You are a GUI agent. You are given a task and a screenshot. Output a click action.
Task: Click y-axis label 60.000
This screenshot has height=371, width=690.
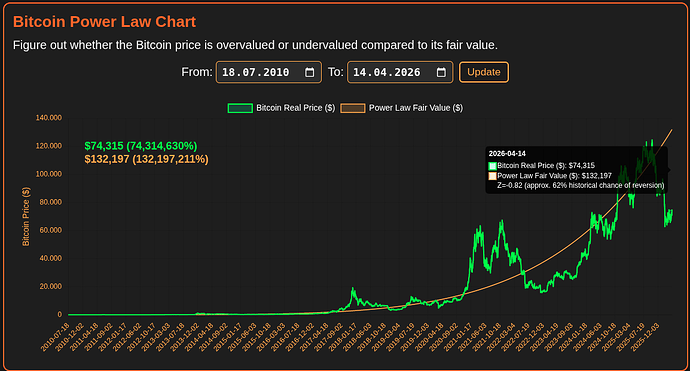(51, 230)
